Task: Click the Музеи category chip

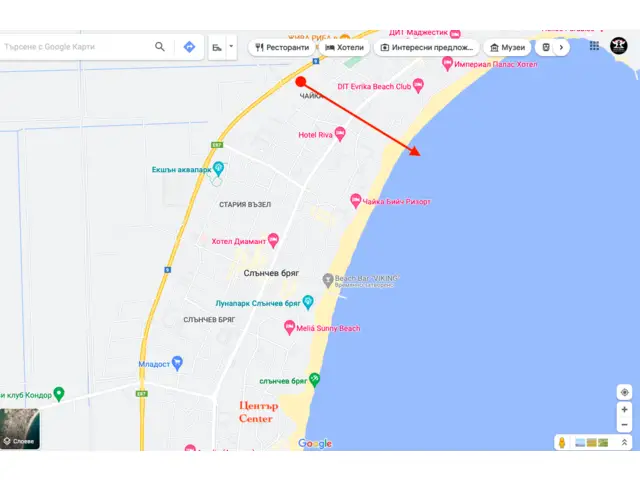Action: [507, 48]
